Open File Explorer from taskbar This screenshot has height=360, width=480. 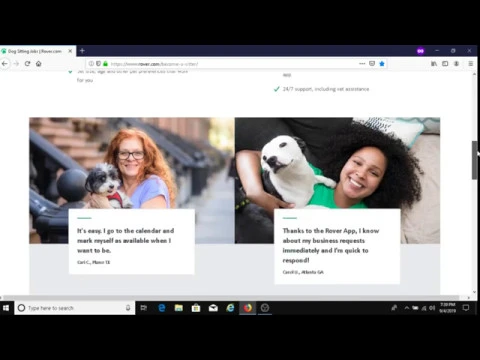[179, 308]
